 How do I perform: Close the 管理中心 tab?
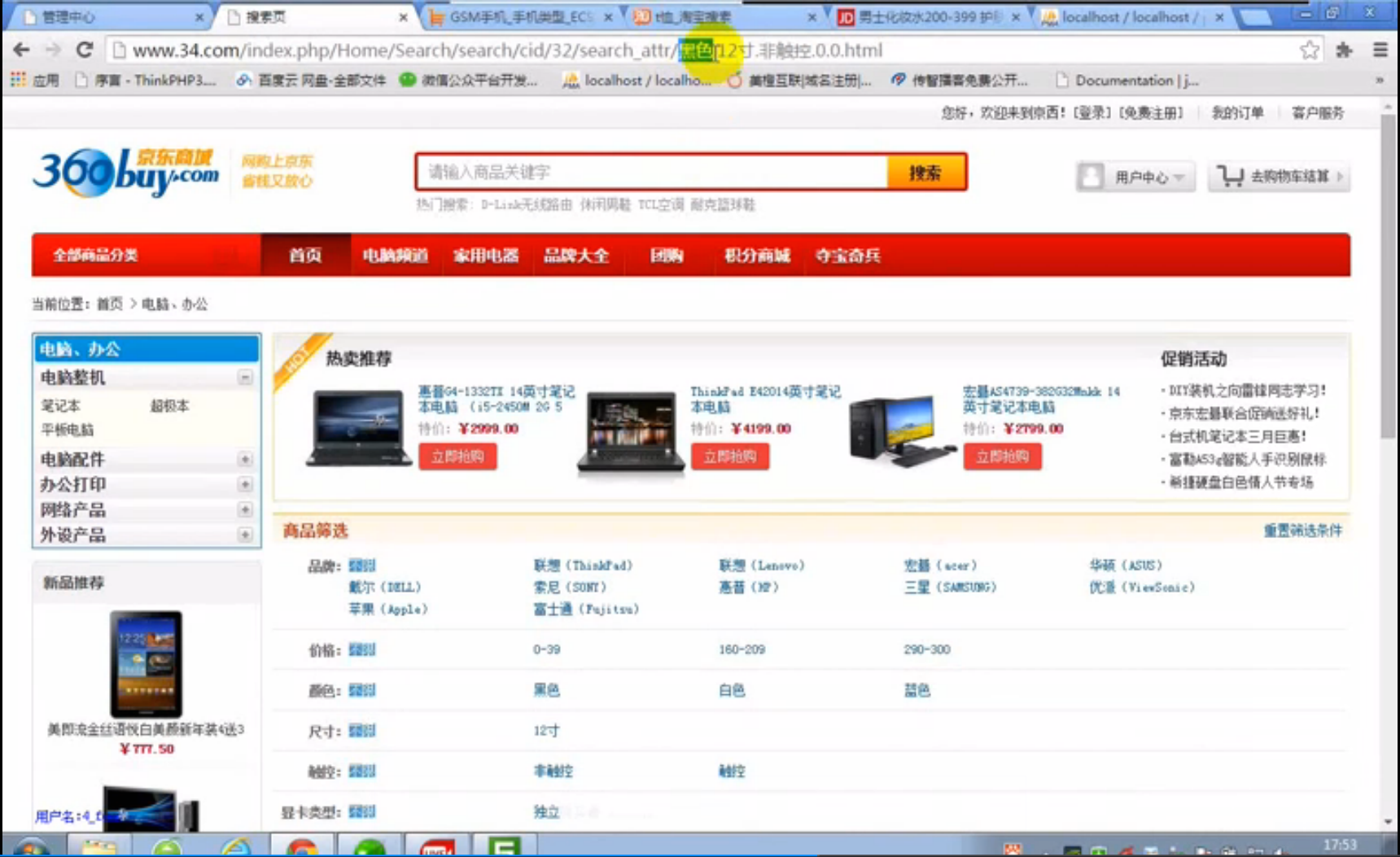tap(199, 17)
